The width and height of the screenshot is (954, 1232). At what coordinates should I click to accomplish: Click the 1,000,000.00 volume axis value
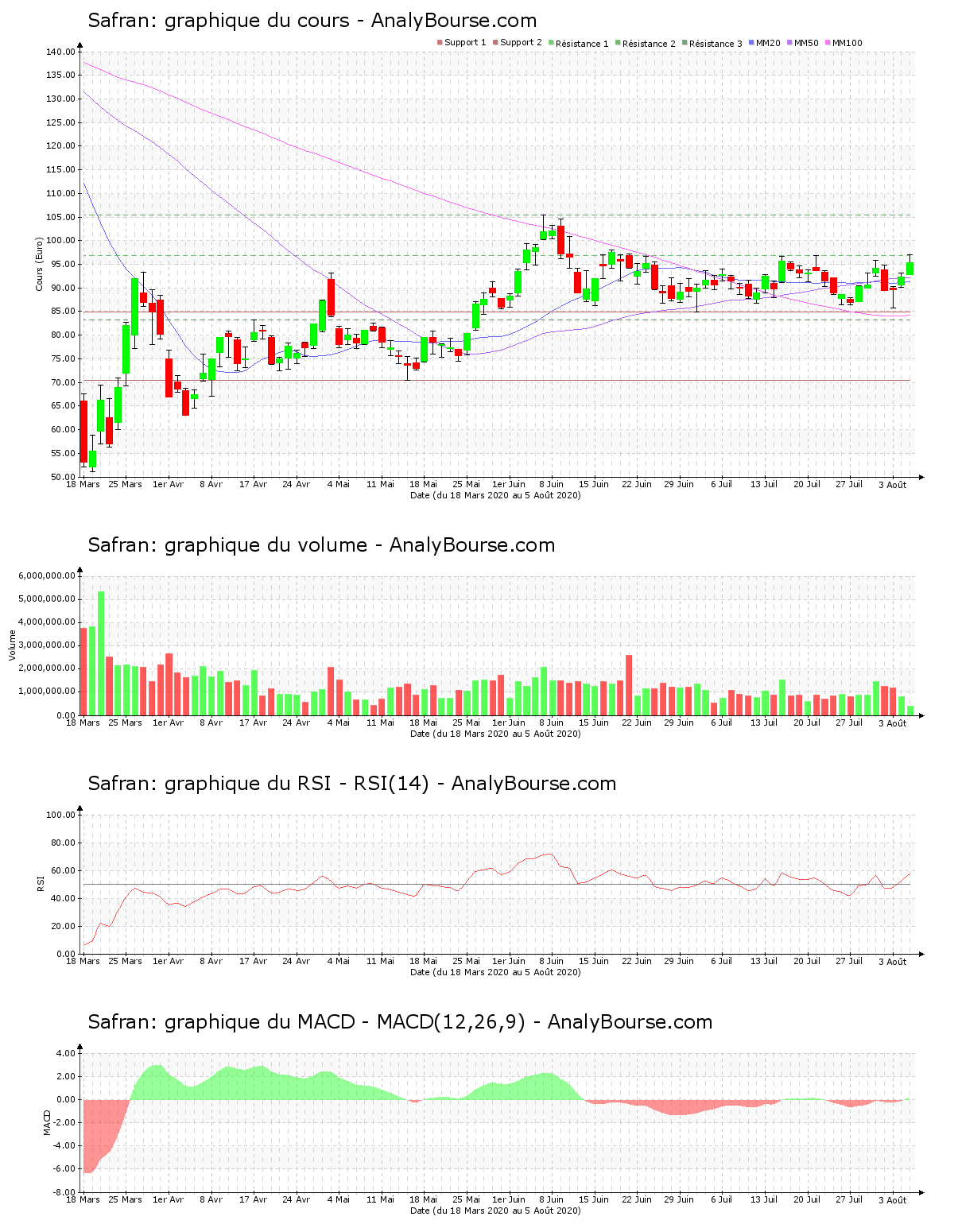pyautogui.click(x=47, y=692)
